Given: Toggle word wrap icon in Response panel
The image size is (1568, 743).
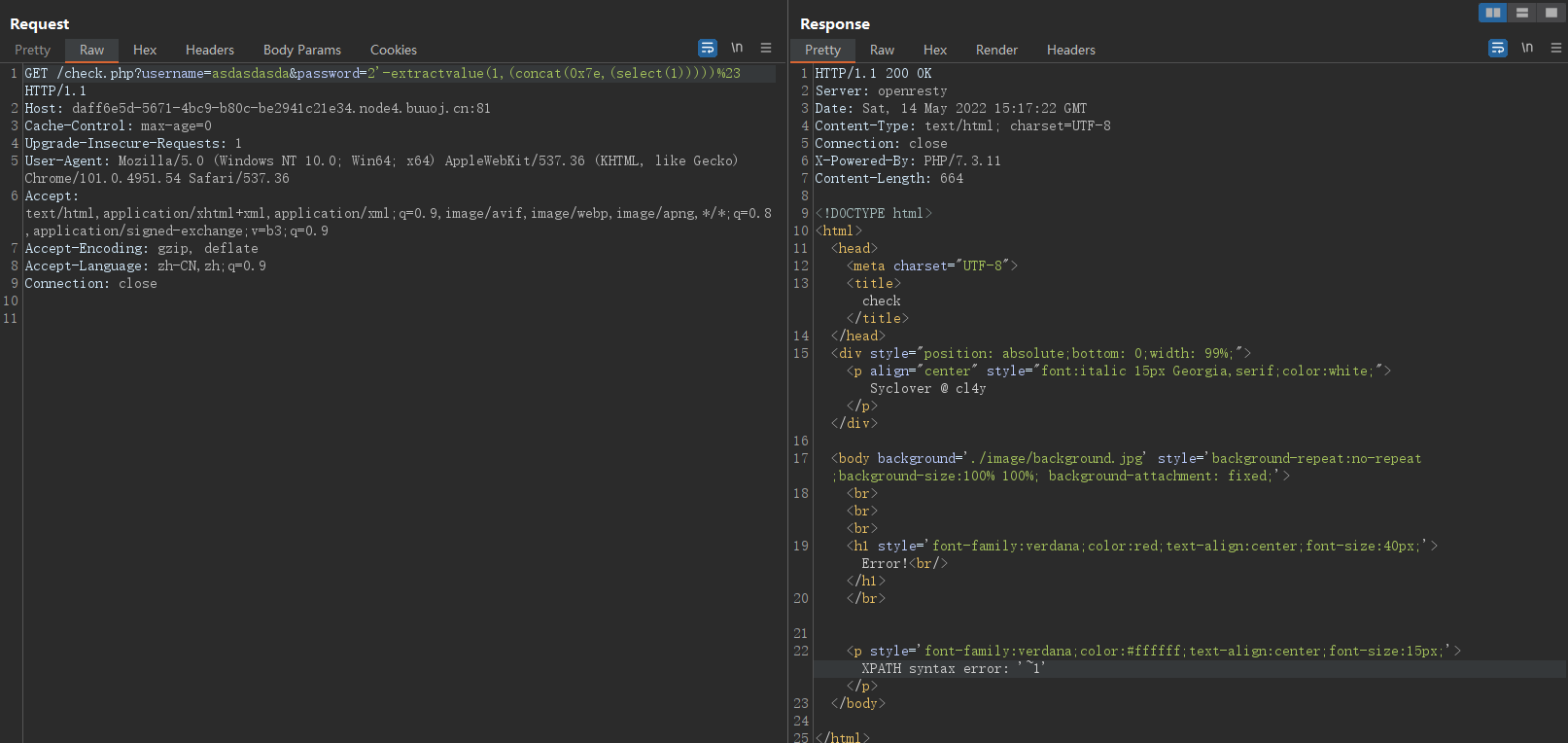Looking at the screenshot, I should coord(1498,48).
